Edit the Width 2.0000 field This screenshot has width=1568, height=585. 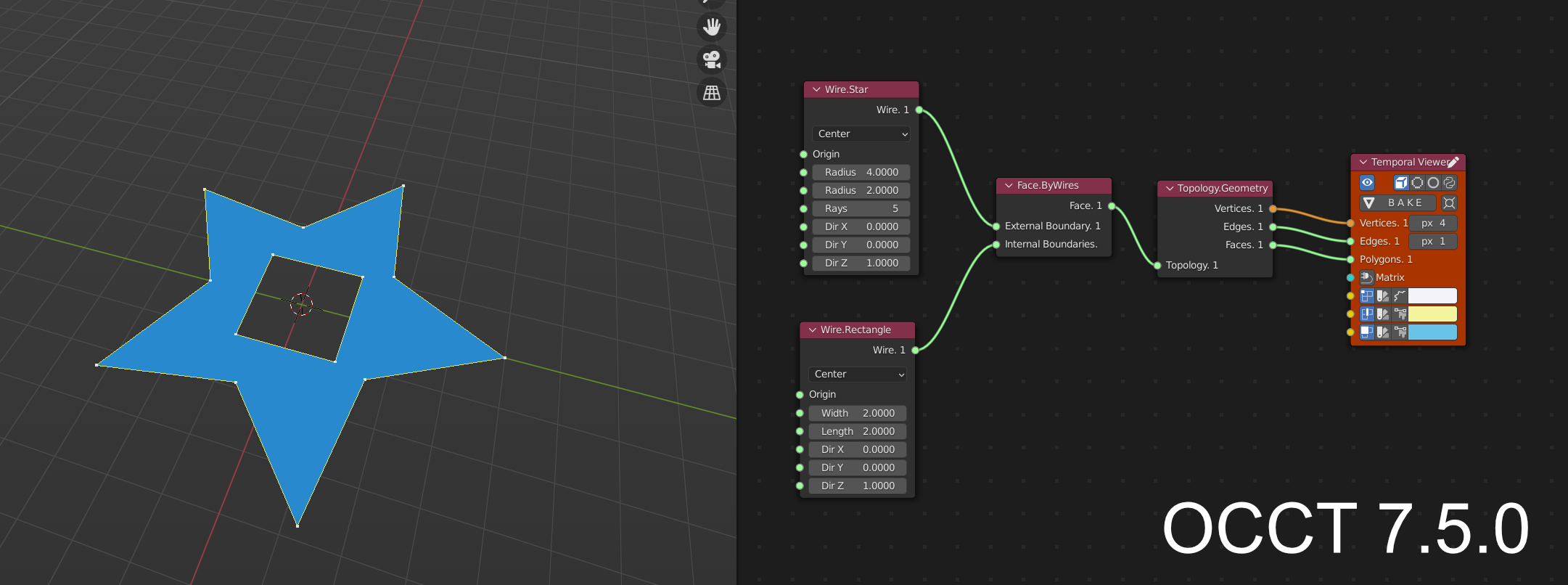pos(858,413)
